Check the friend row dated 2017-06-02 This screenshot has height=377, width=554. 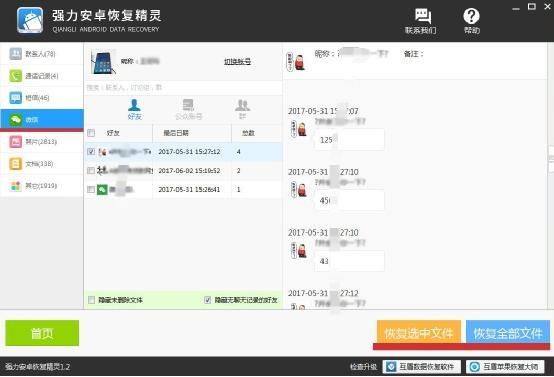tap(91, 170)
